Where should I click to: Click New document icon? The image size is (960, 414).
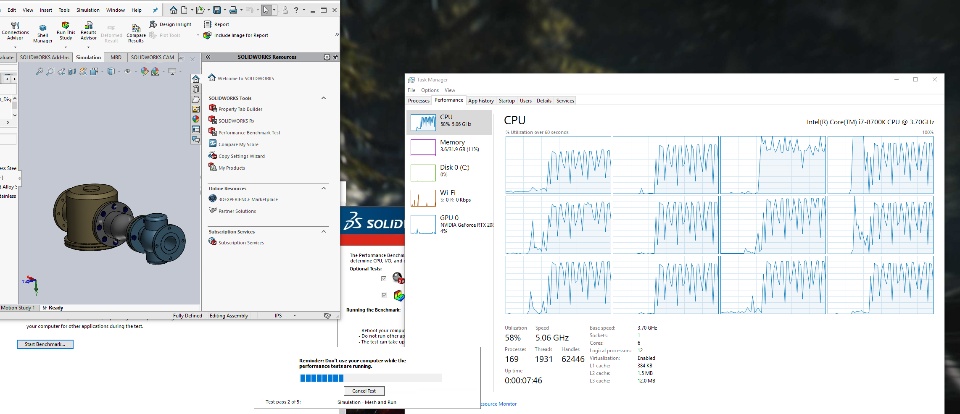184,10
